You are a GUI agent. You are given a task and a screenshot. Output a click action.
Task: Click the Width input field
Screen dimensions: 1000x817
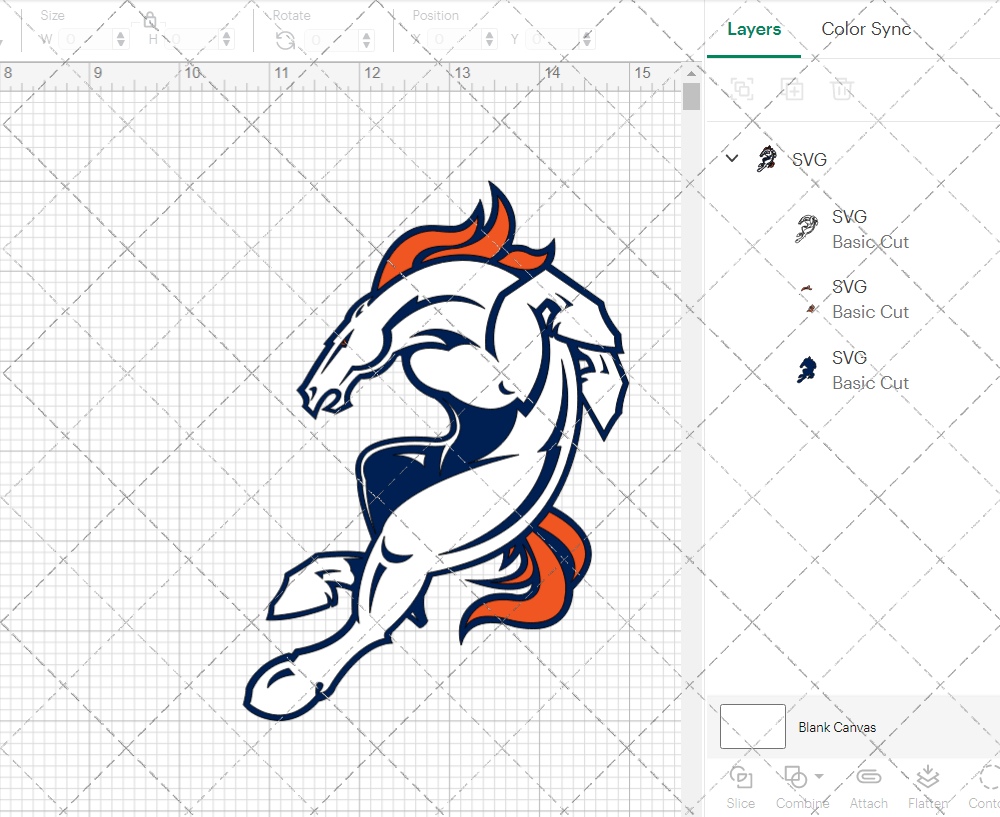[86, 40]
